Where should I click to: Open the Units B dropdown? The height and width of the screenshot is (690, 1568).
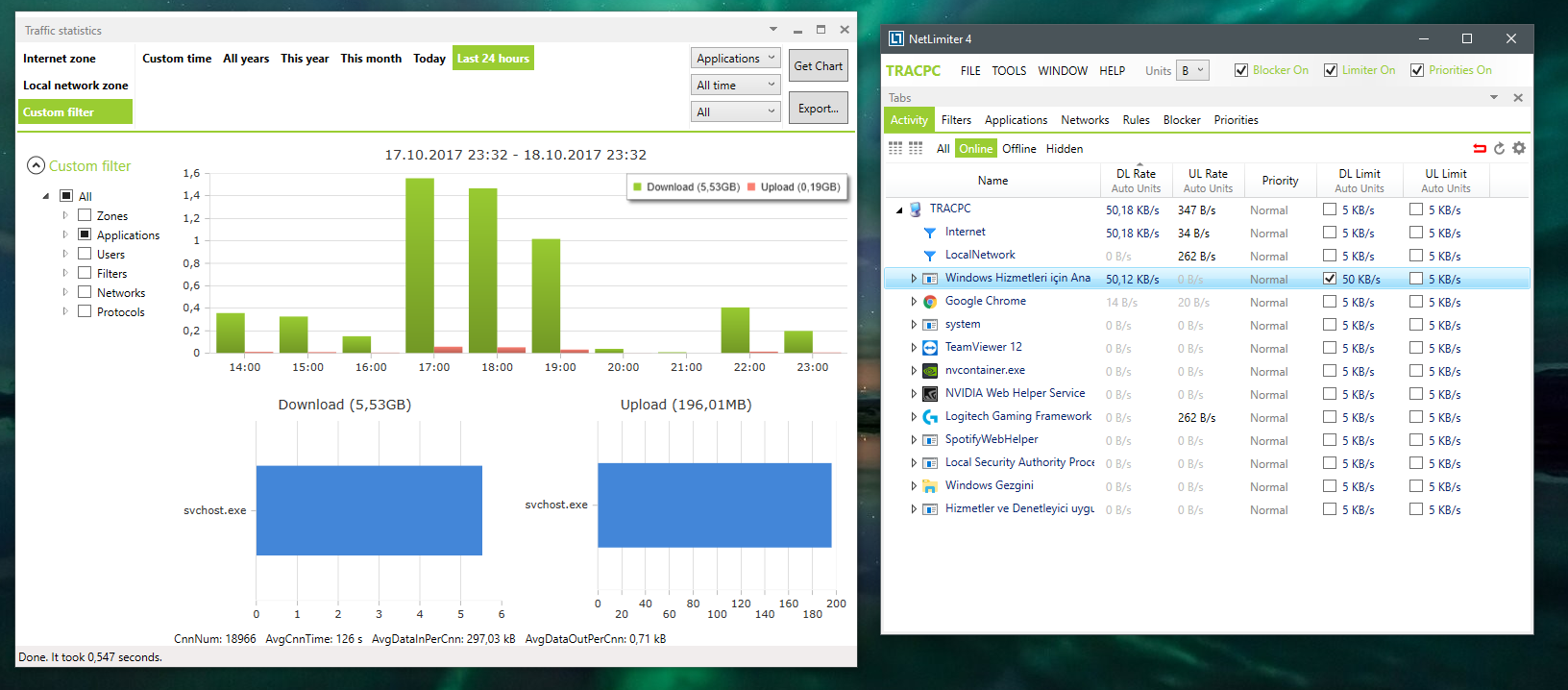point(1192,70)
